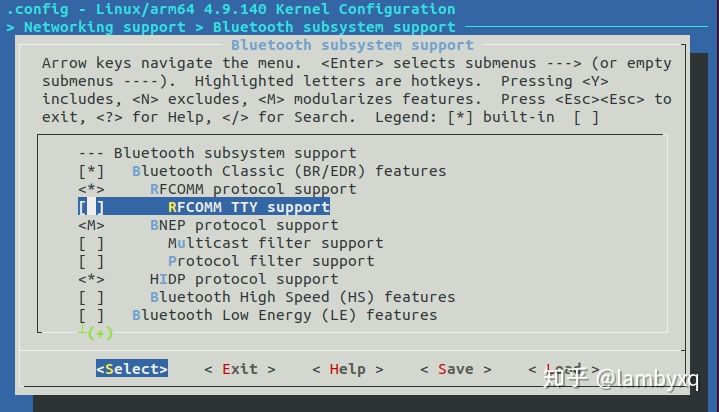719x412 pixels.
Task: Change BNEP protocol support module marker
Action: click(91, 225)
